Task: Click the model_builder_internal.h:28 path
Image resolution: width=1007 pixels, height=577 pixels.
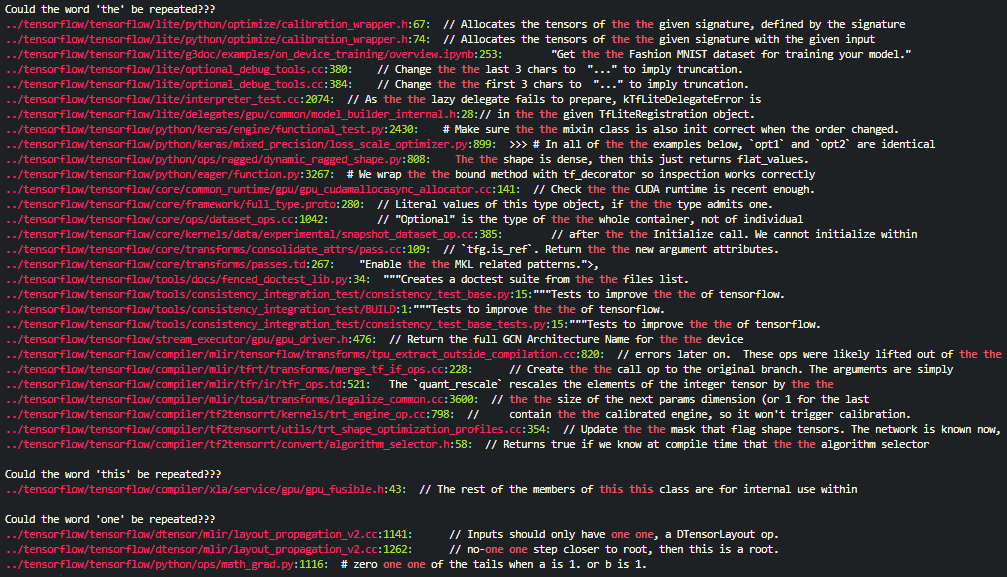Action: (x=241, y=114)
